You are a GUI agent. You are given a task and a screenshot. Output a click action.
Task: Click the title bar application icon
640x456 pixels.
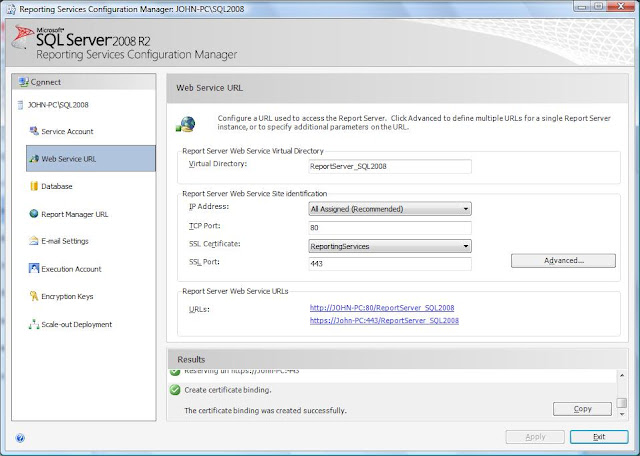coord(11,9)
